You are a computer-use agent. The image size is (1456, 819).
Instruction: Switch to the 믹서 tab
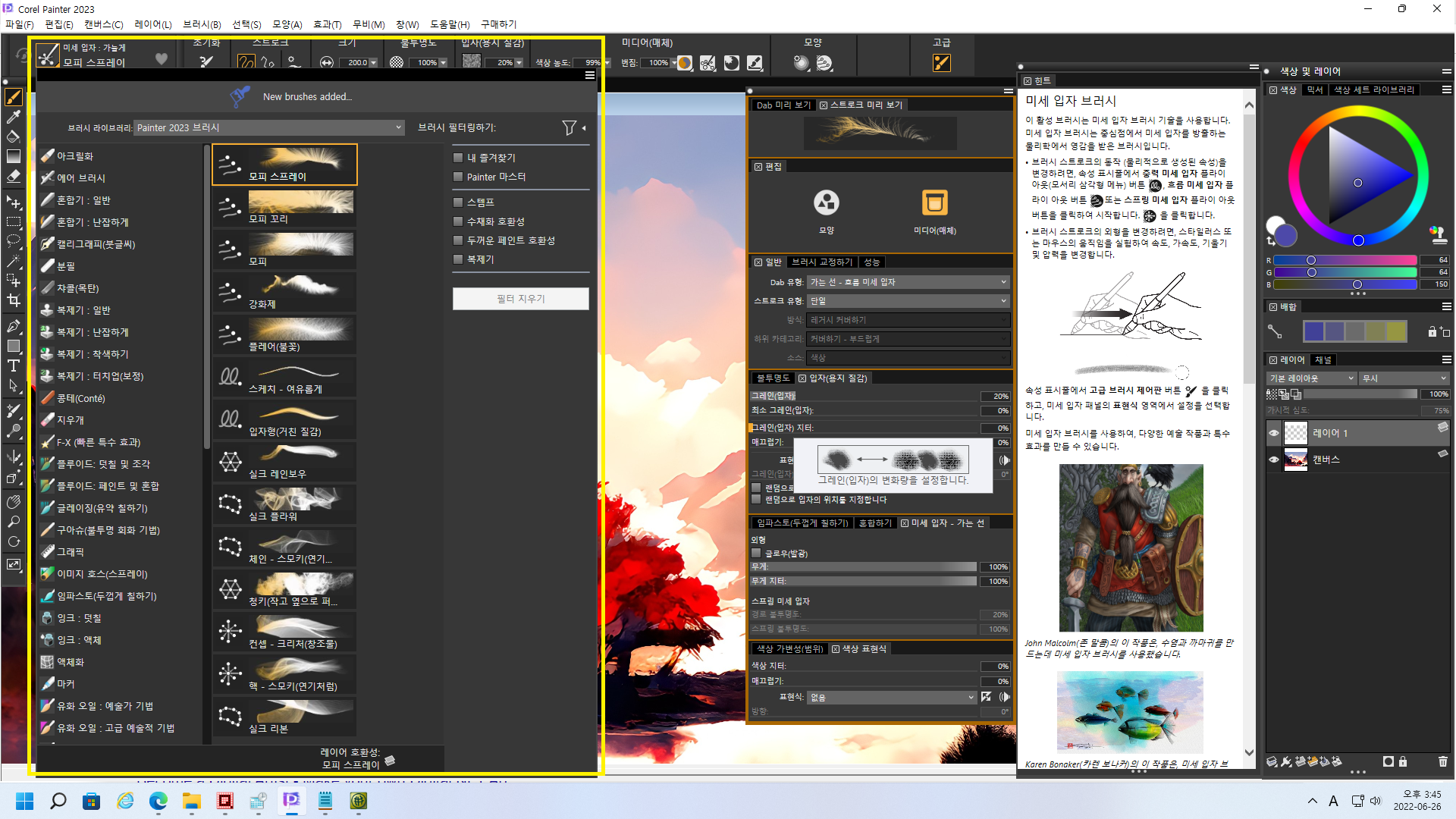pos(1314,89)
